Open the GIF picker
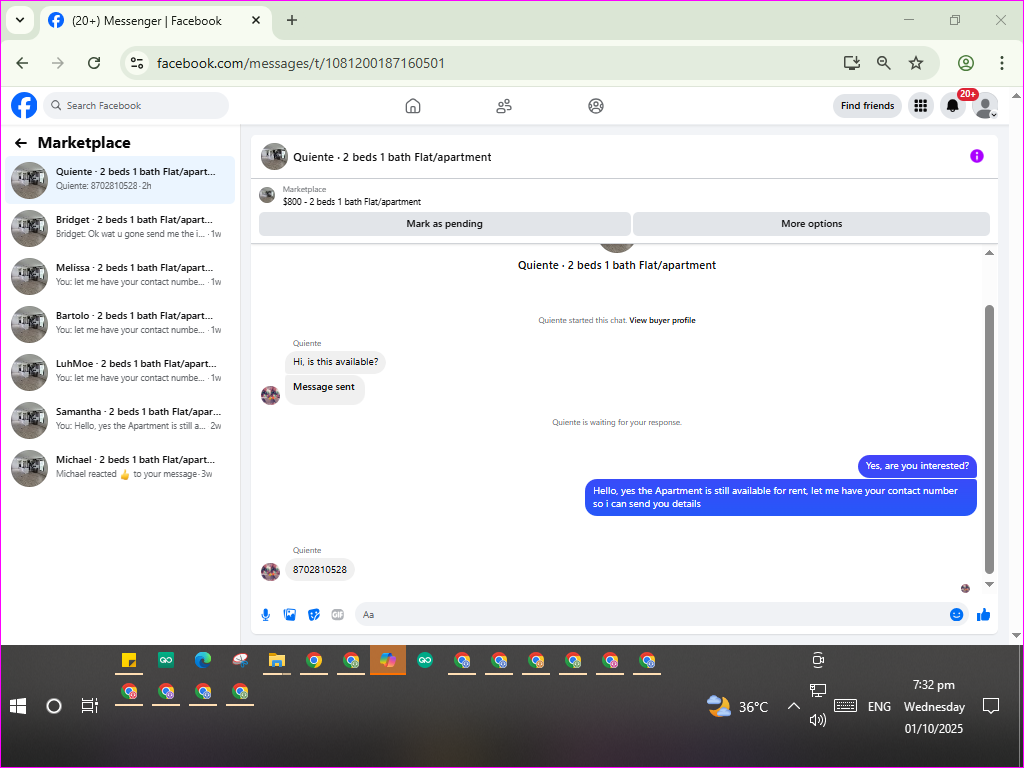This screenshot has height=768, width=1024. (x=338, y=615)
